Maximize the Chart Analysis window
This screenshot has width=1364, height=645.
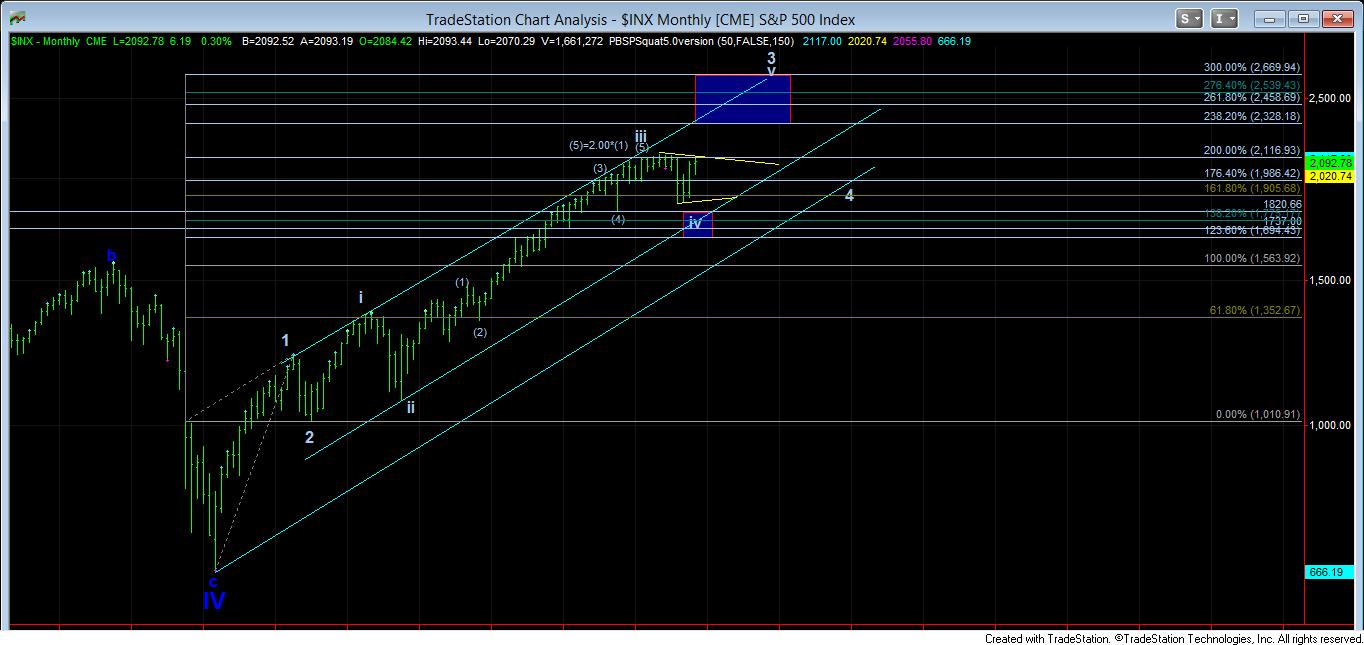tap(1302, 18)
